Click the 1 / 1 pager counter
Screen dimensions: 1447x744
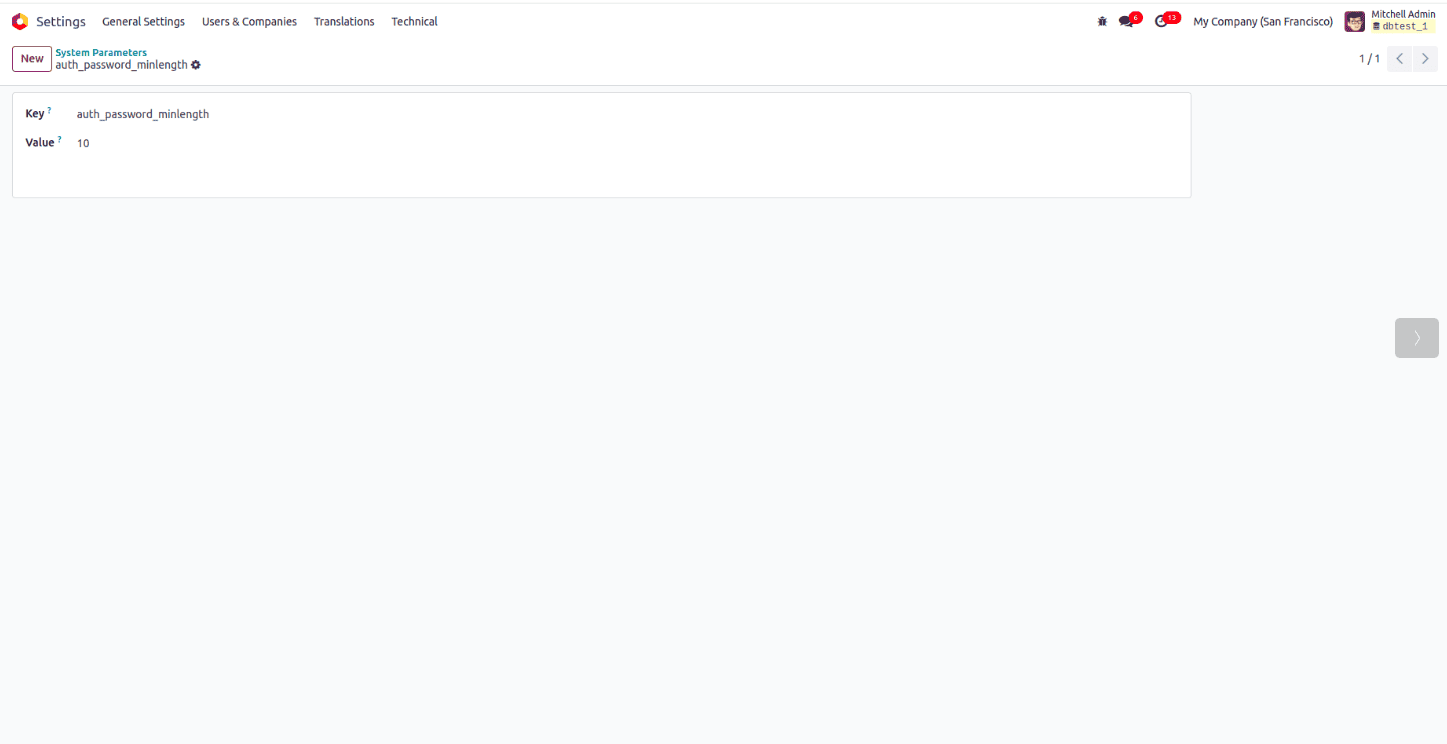click(1369, 59)
